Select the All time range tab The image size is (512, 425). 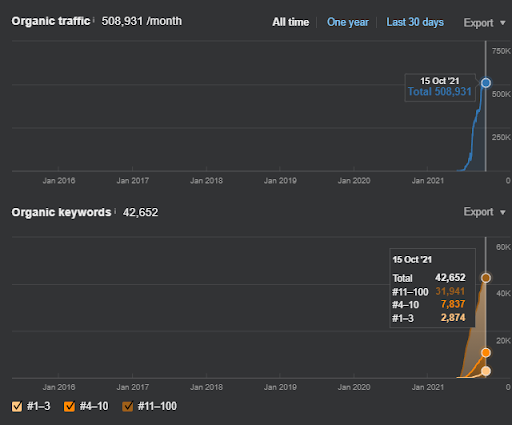coord(291,22)
